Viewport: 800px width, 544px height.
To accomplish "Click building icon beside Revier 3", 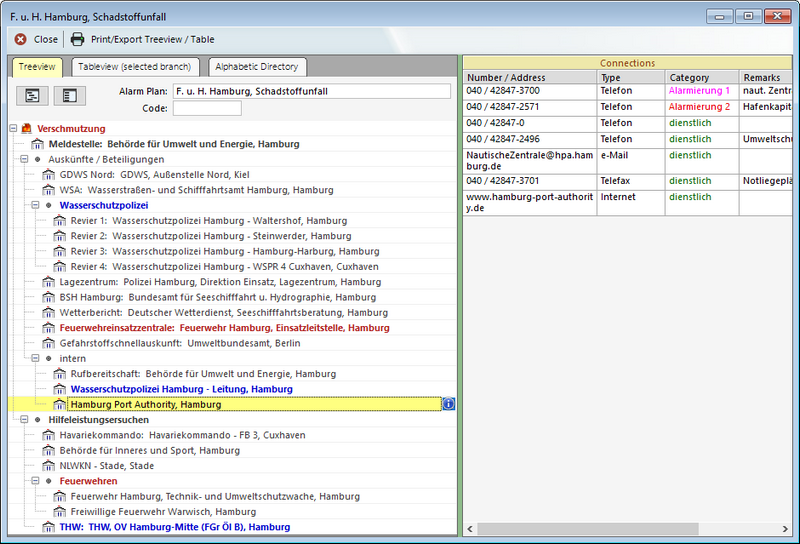I will click(60, 251).
